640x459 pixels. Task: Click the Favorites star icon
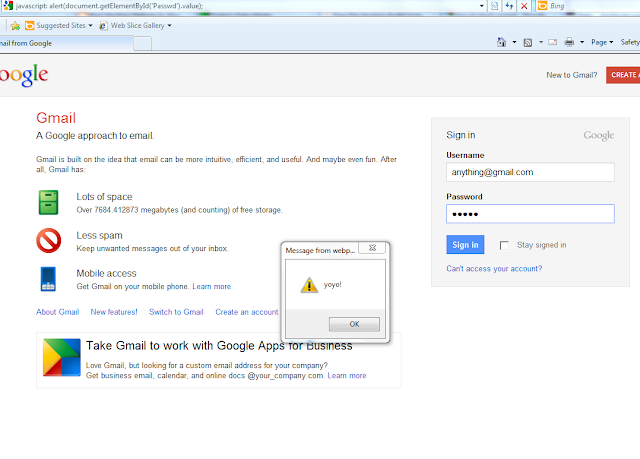[16, 26]
